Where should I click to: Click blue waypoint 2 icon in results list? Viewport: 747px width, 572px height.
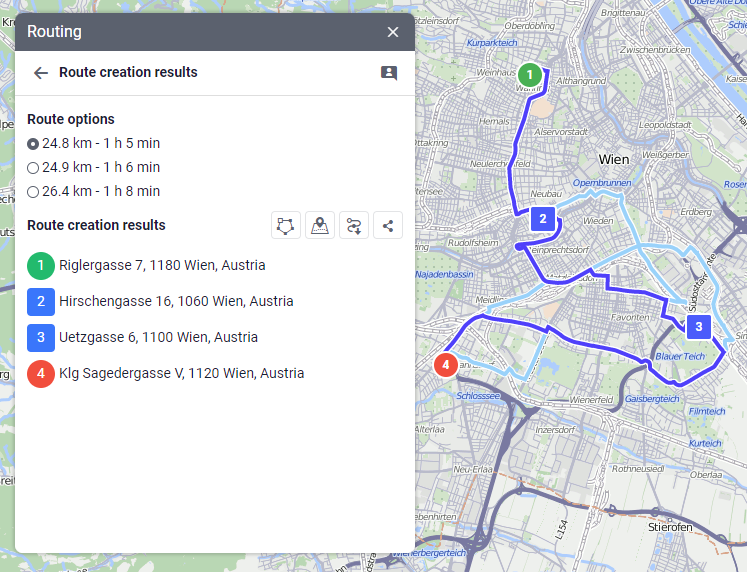tap(41, 302)
